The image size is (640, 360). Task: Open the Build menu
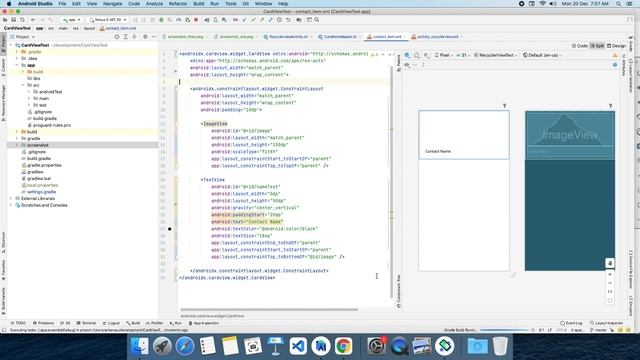pyautogui.click(x=199, y=4)
